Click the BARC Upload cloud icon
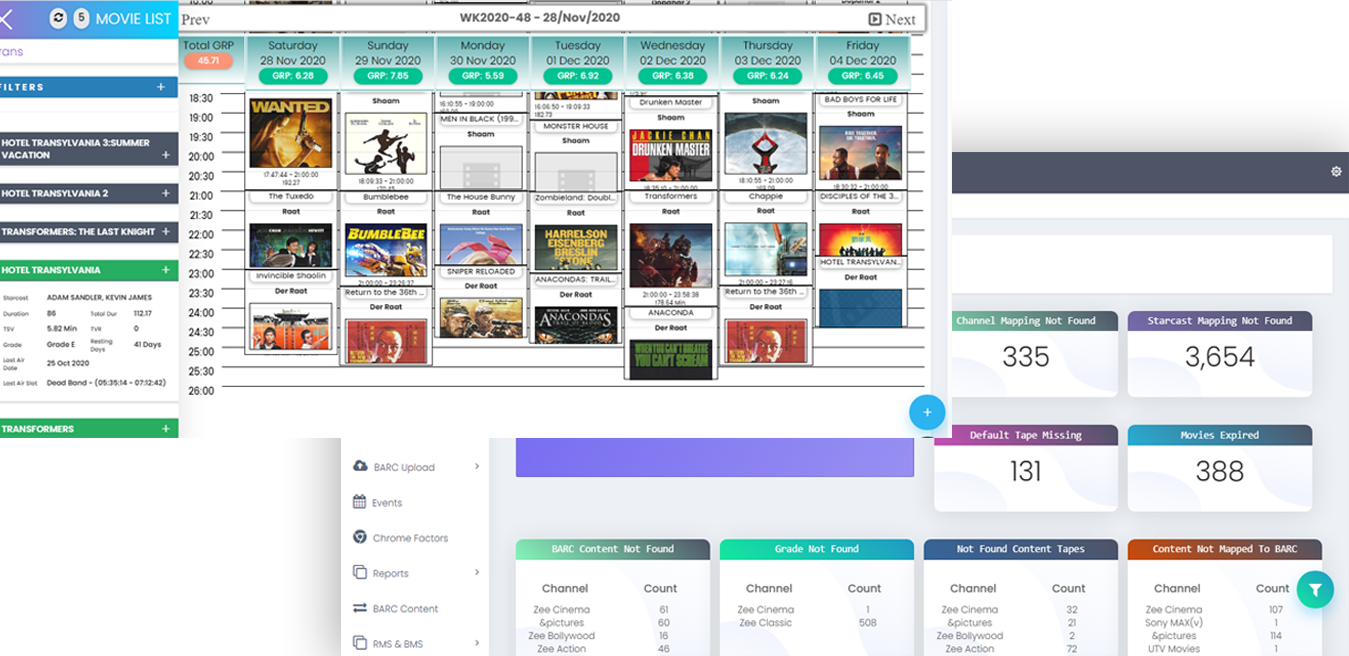Image resolution: width=1349 pixels, height=656 pixels. [360, 466]
